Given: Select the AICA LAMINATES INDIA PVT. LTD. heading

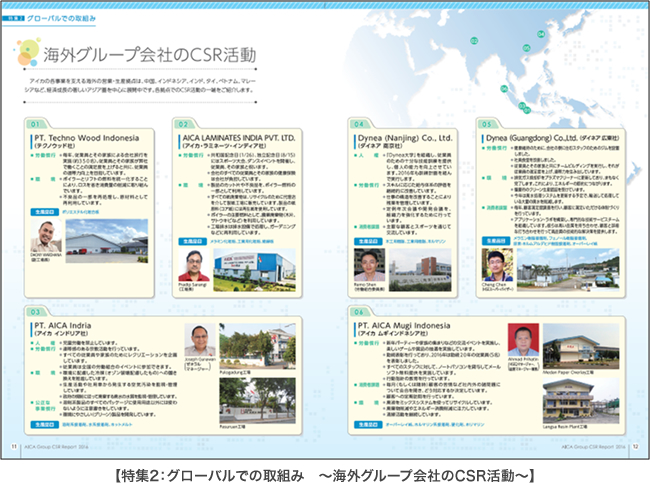Looking at the screenshot, I should click(x=239, y=138).
